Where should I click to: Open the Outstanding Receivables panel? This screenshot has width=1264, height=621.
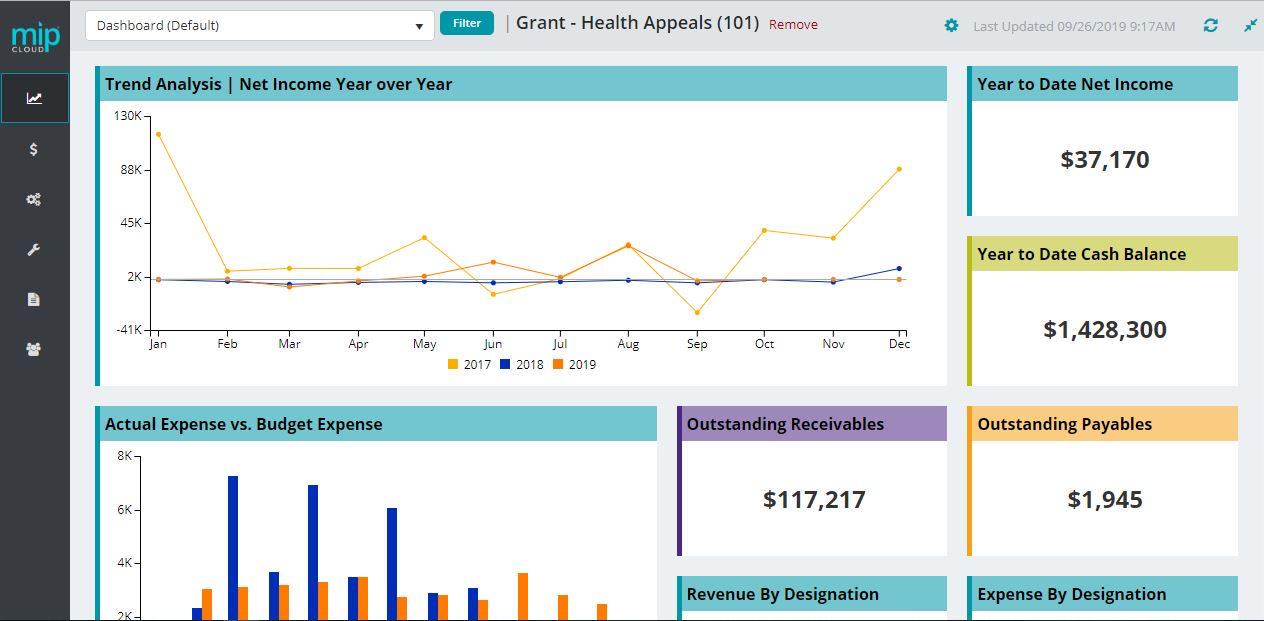point(812,481)
